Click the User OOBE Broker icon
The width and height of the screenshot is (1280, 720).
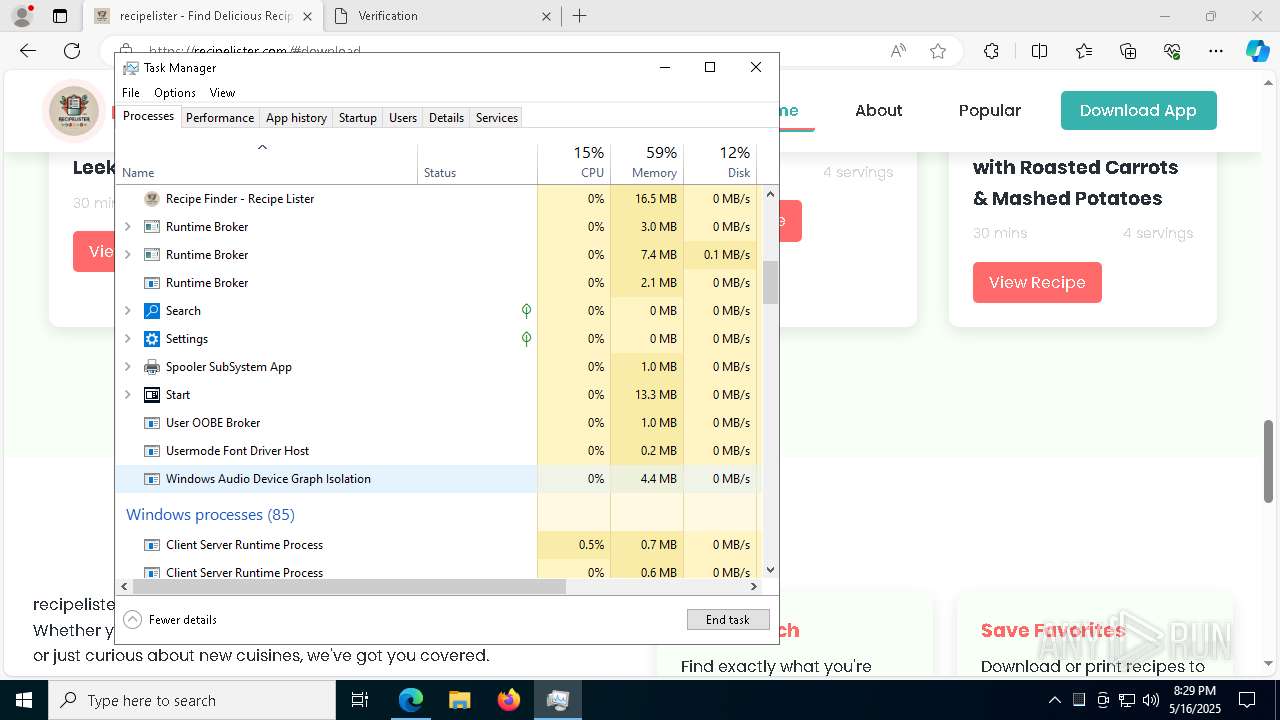(152, 423)
